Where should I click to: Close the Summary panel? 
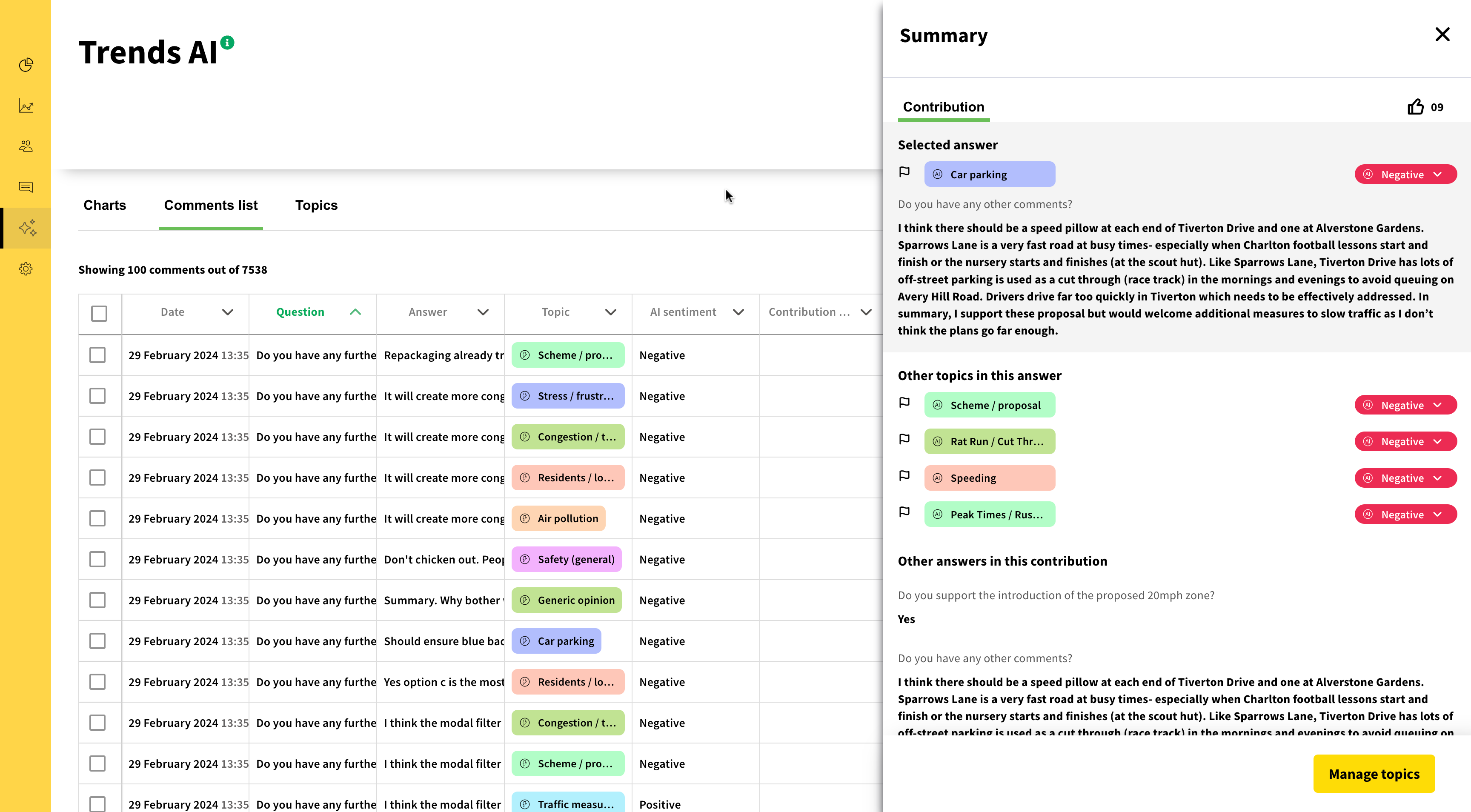(1442, 35)
